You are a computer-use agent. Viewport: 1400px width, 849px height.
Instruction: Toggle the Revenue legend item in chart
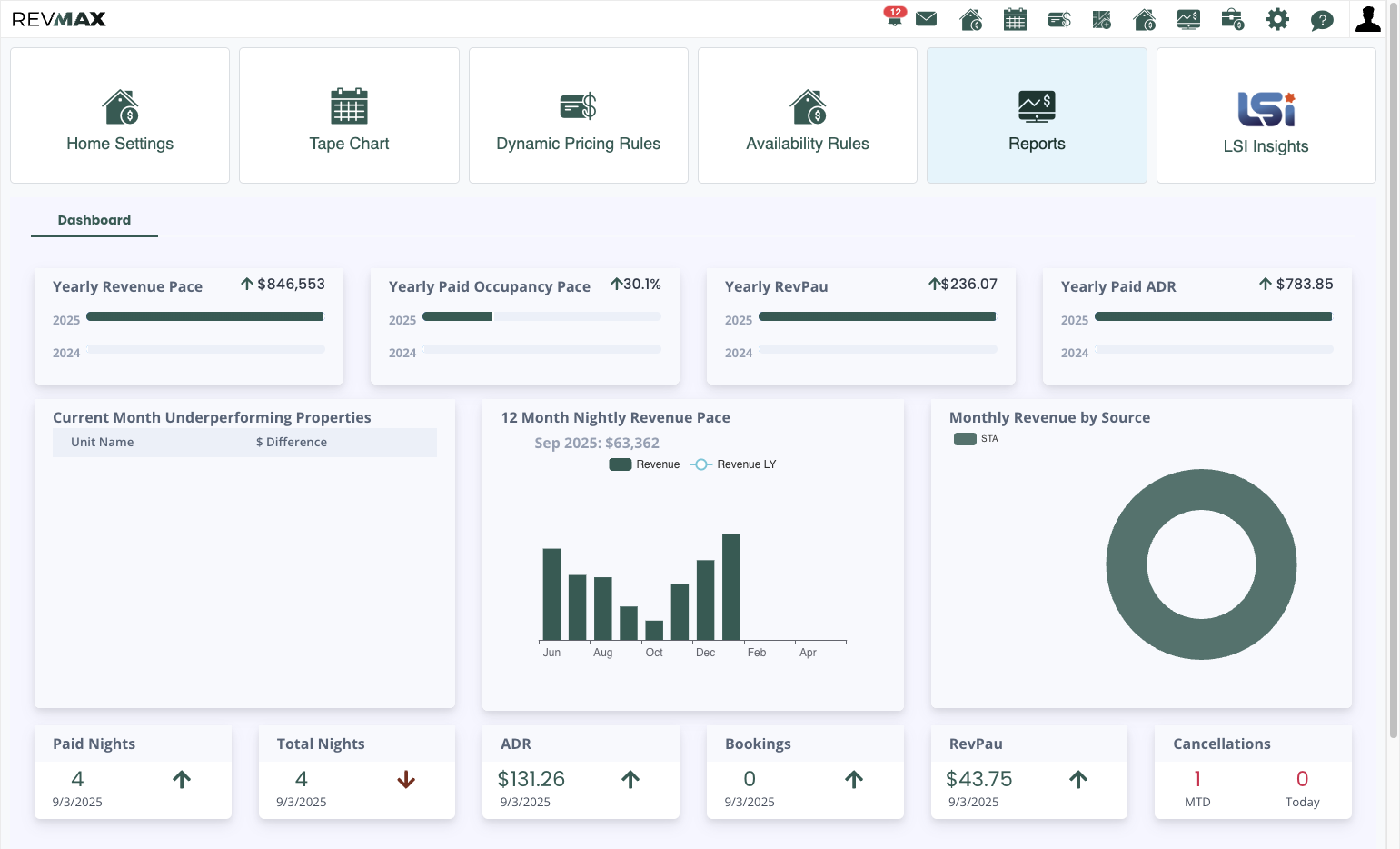[644, 464]
